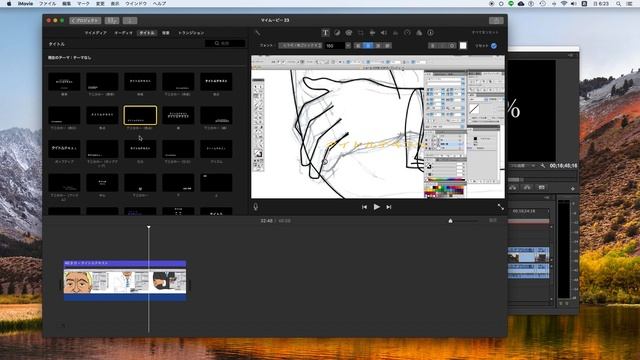Image resolution: width=640 pixels, height=360 pixels.
Task: Select the Title (T) settings icon
Action: pos(325,33)
